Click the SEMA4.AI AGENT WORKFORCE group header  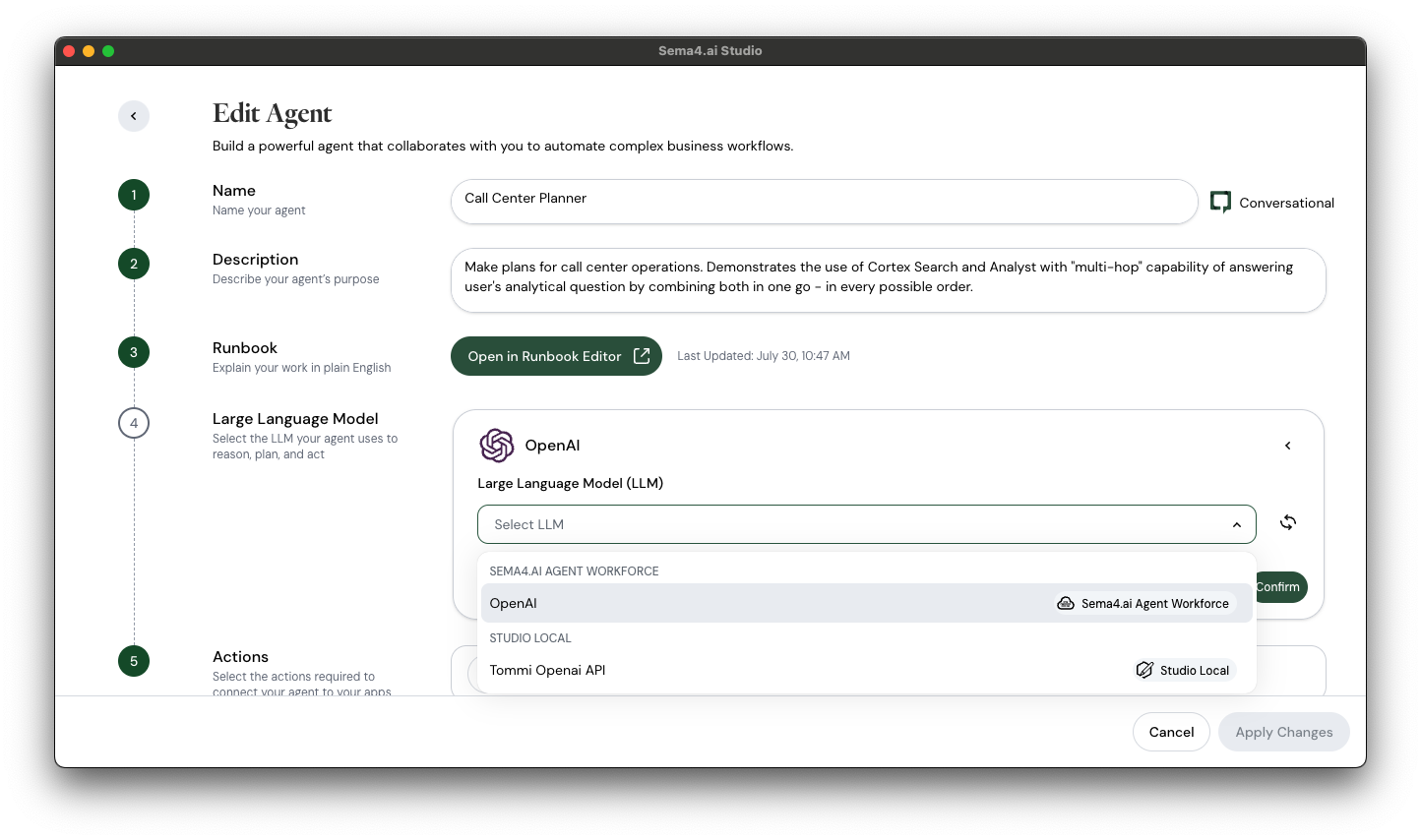[x=574, y=571]
